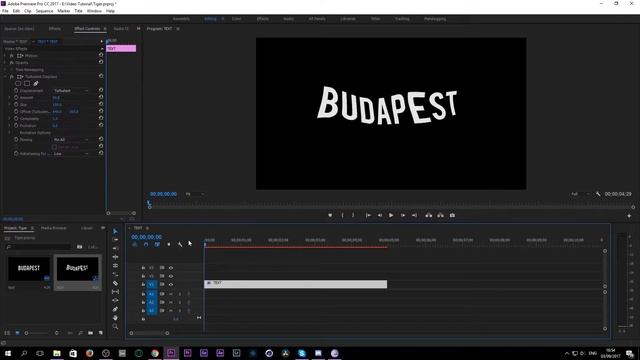The width and height of the screenshot is (640, 360).
Task: Open timeline display settings wrench
Action: tap(180, 244)
